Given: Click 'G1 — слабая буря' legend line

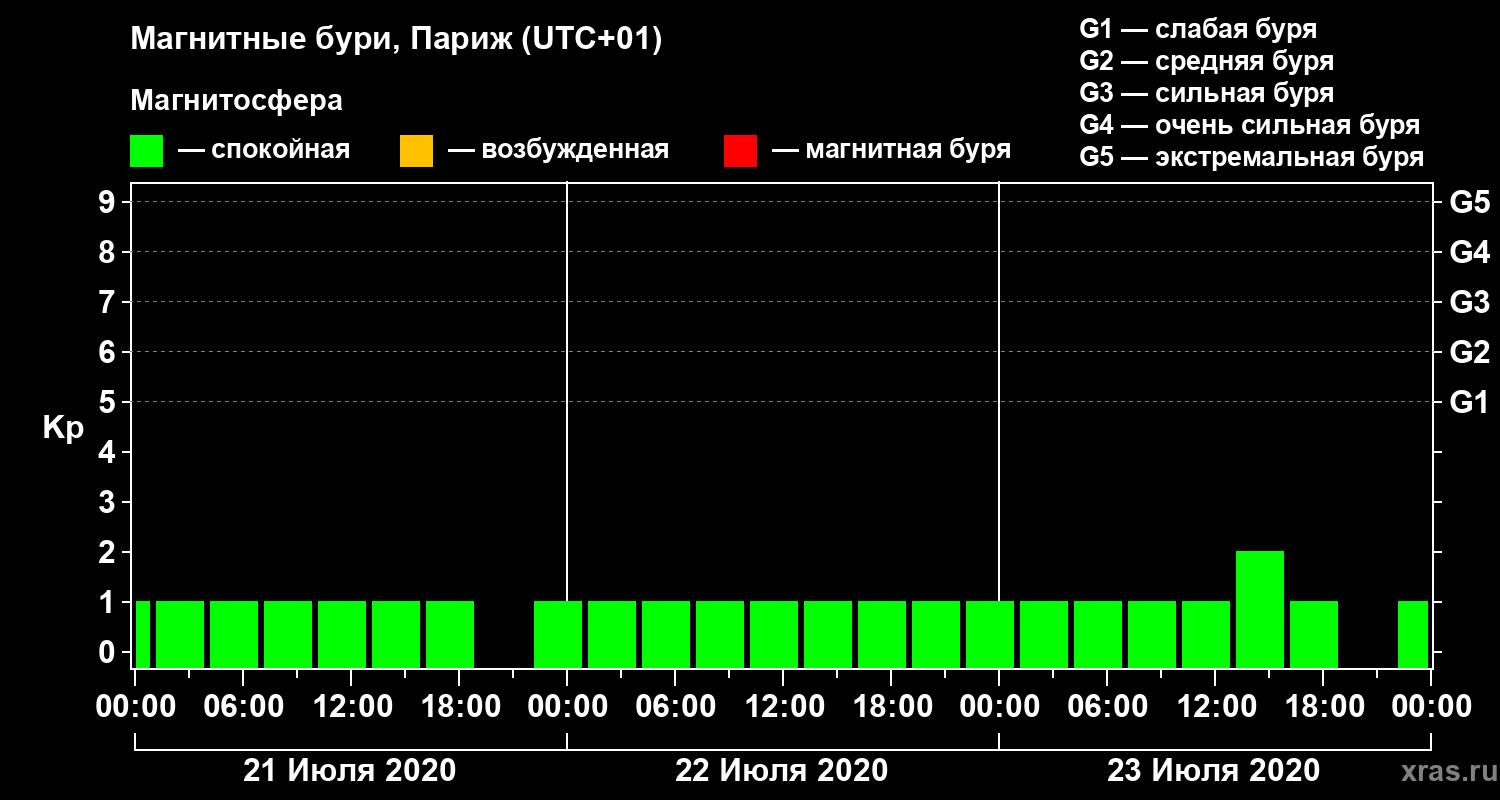Looking at the screenshot, I should 1198,29.
